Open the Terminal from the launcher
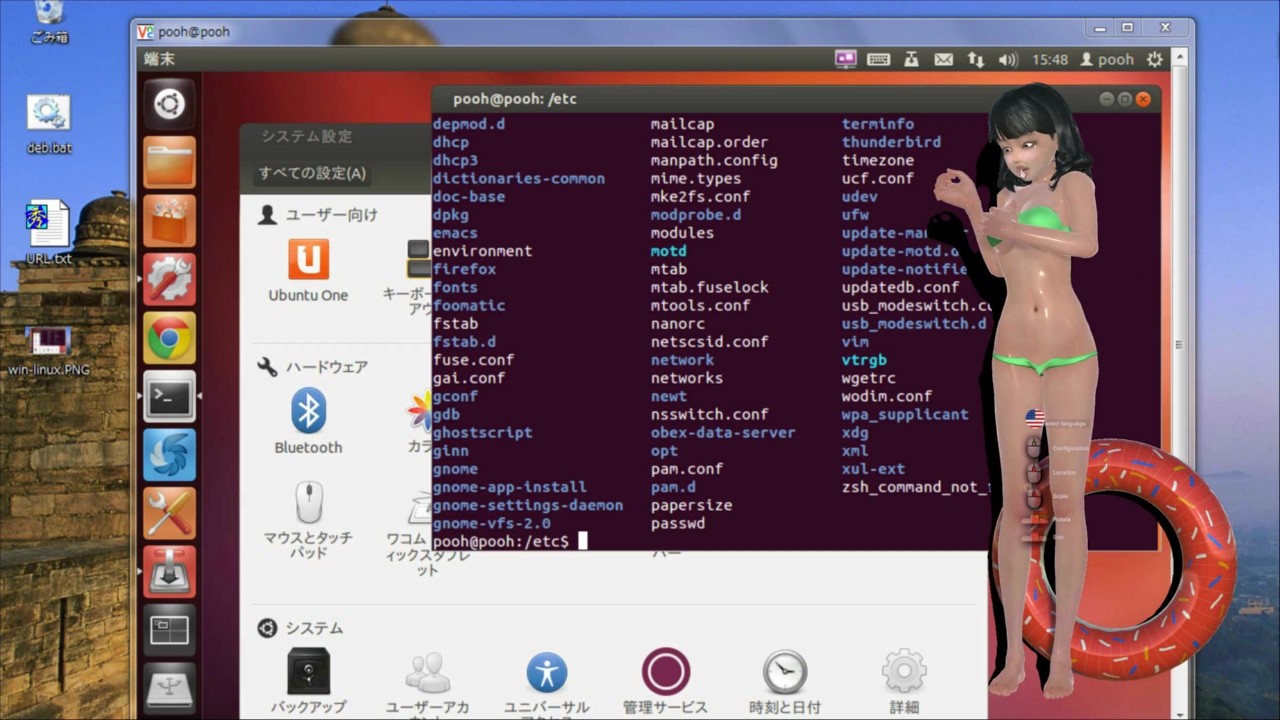The height and width of the screenshot is (720, 1280). pos(169,396)
